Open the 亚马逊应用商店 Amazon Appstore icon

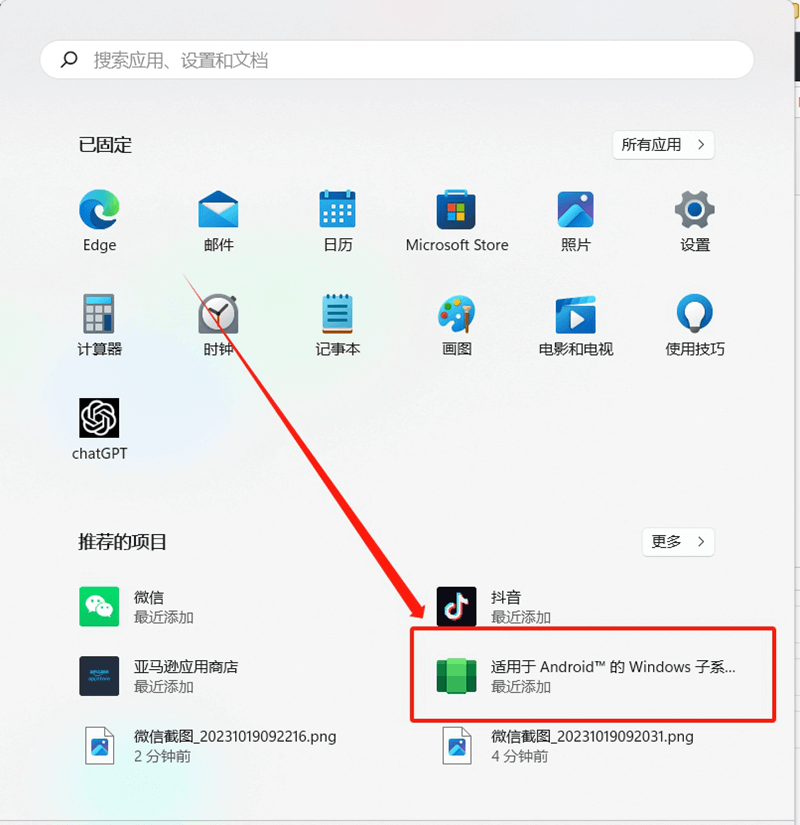99,676
